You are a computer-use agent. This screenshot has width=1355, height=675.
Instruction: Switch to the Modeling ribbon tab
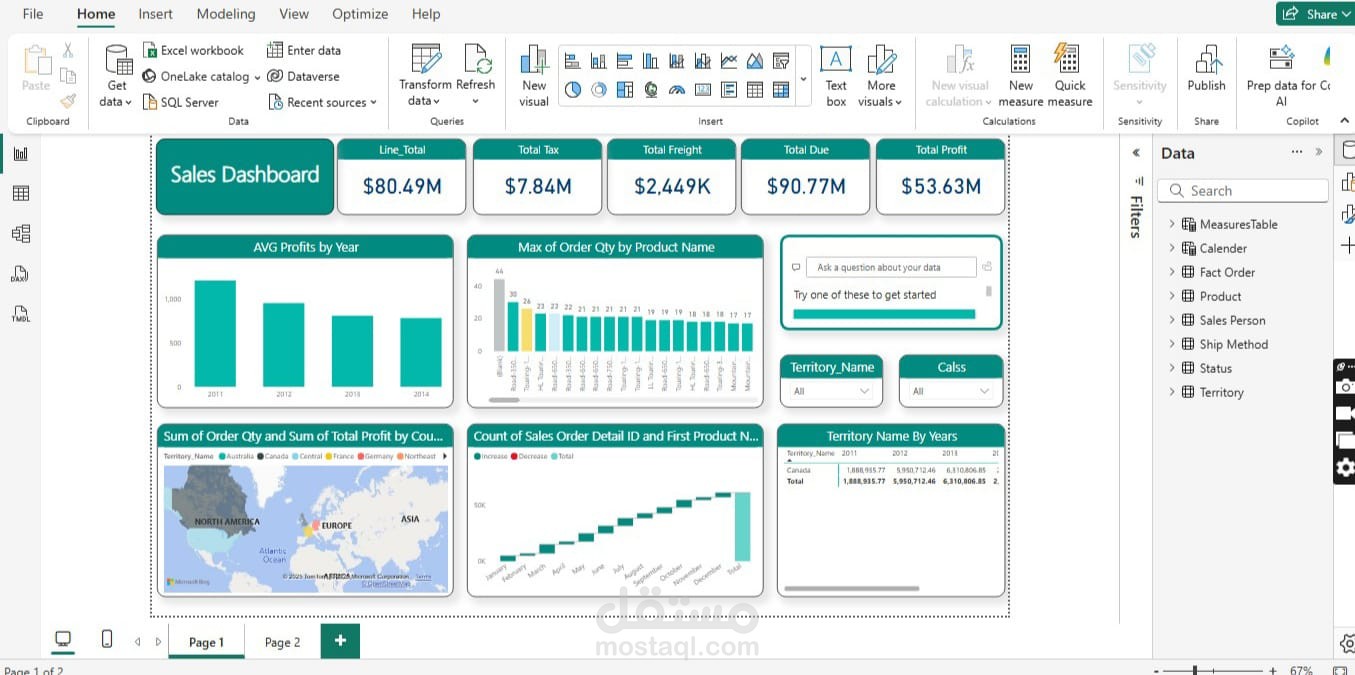coord(226,14)
